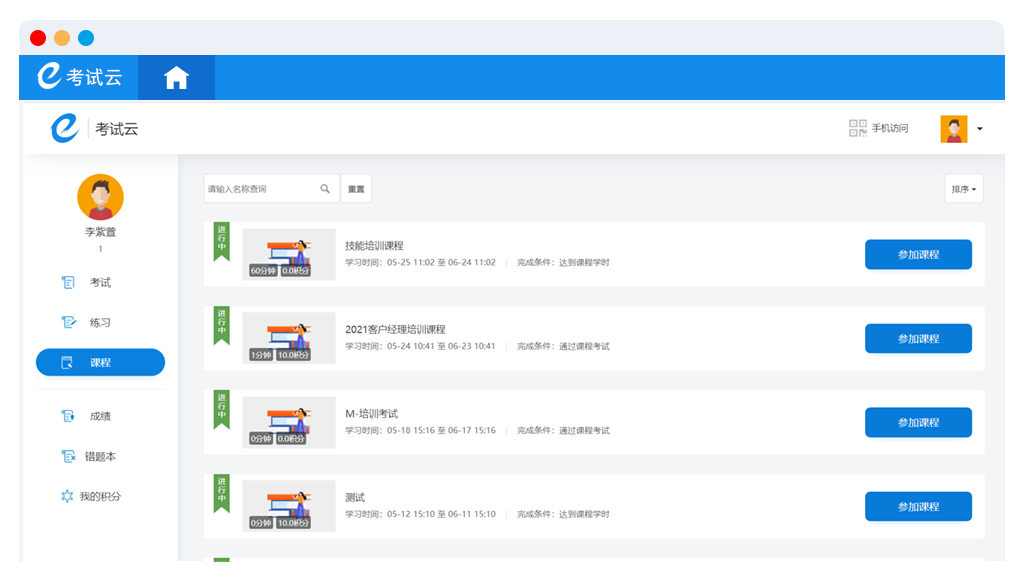
Task: Open the 测试 course thumbnail
Action: pyautogui.click(x=288, y=506)
